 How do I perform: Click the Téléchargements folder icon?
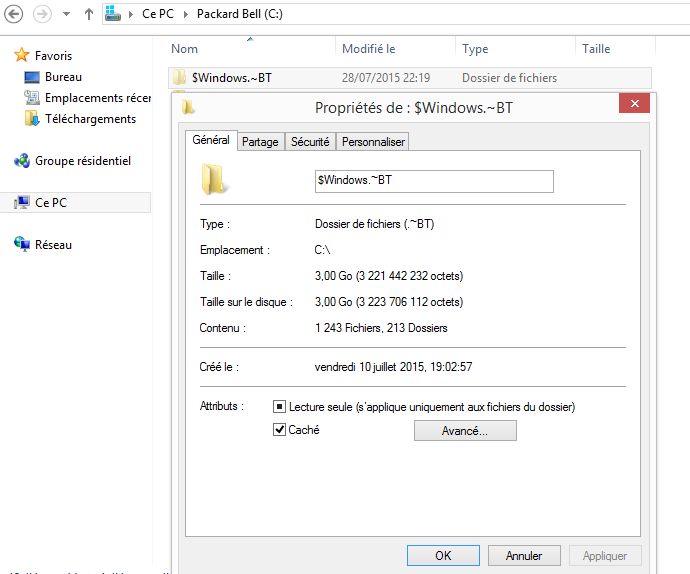32,118
